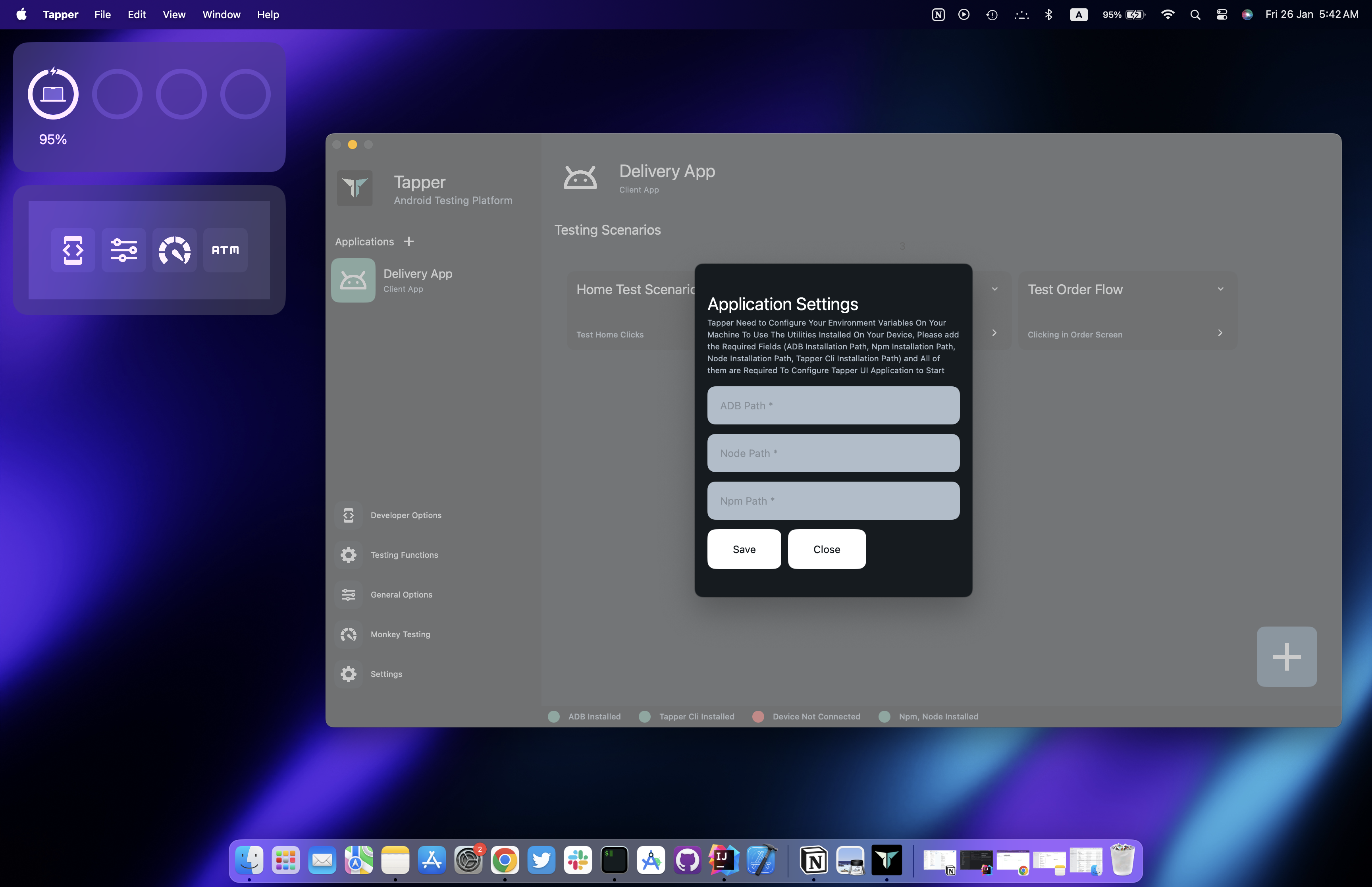Viewport: 1372px width, 887px height.
Task: Open the File menu
Action: pos(102,14)
